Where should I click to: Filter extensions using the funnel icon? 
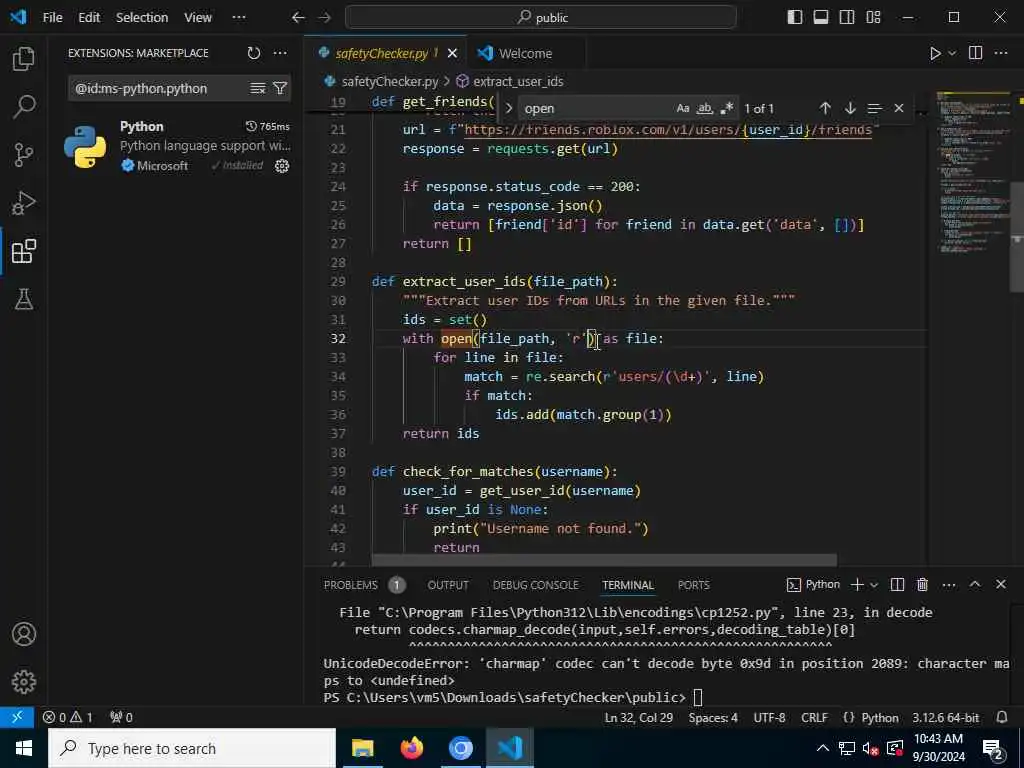(x=280, y=88)
